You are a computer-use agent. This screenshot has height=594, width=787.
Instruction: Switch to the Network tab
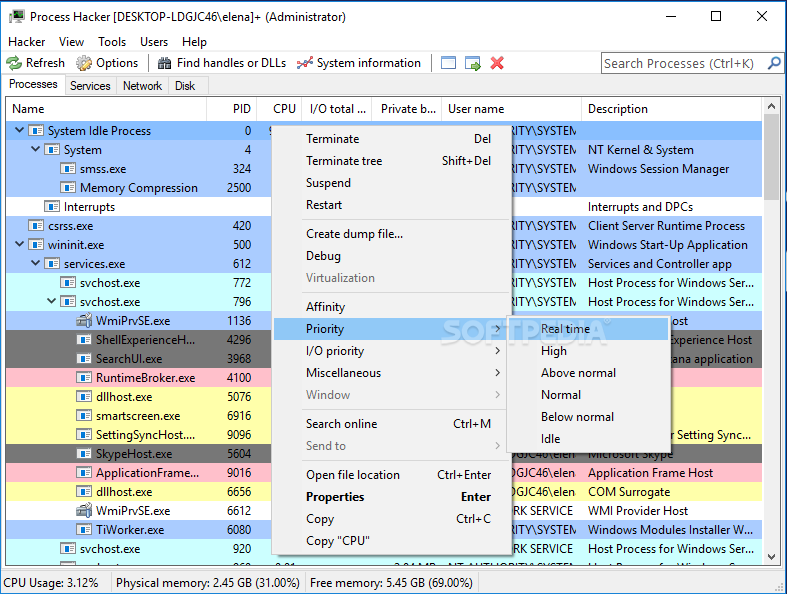143,86
